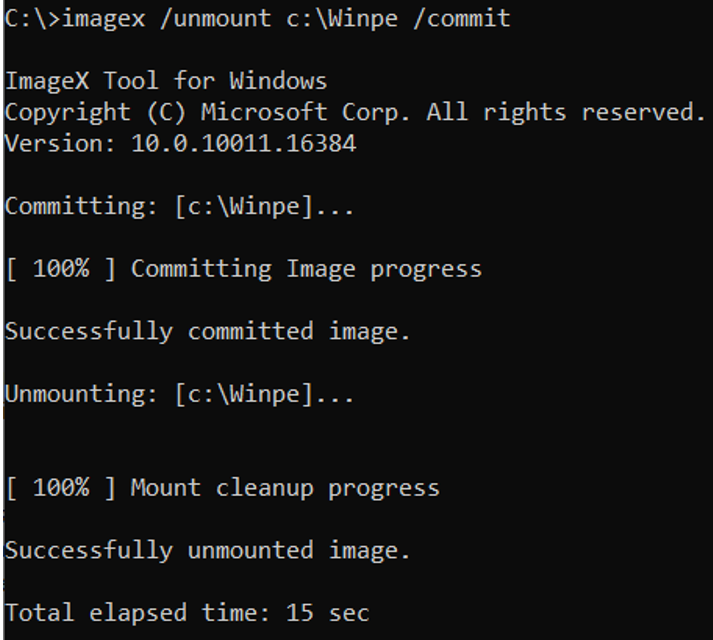Viewport: 713px width, 640px height.
Task: Click "All rights reserved." text
Action: click(566, 112)
